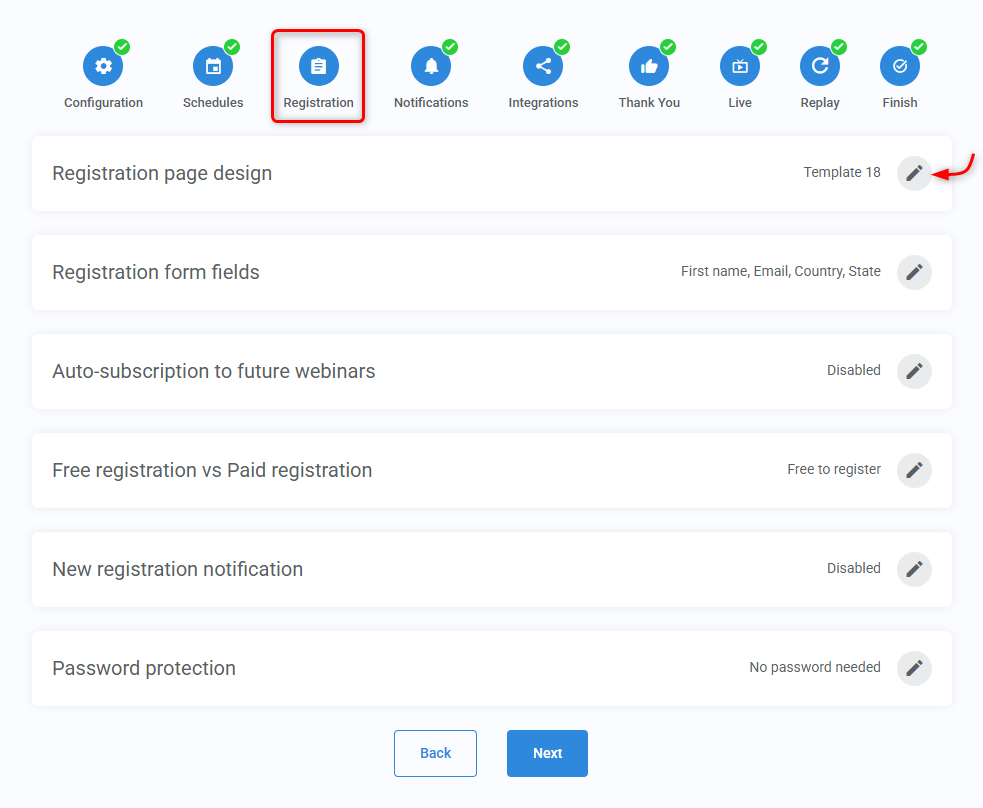
Task: Click the Template 18 label
Action: point(842,172)
